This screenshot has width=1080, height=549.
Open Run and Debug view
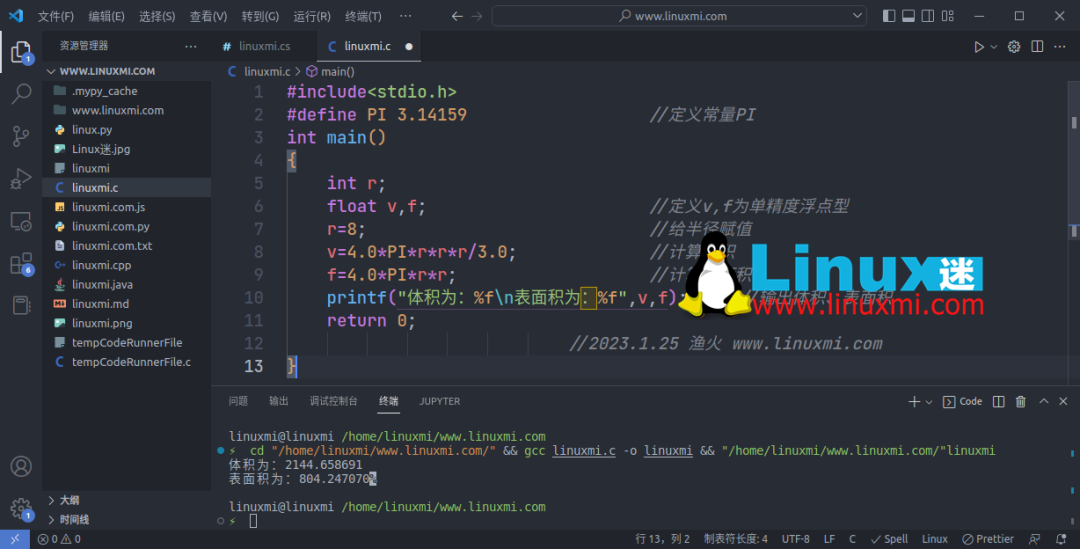[x=21, y=179]
